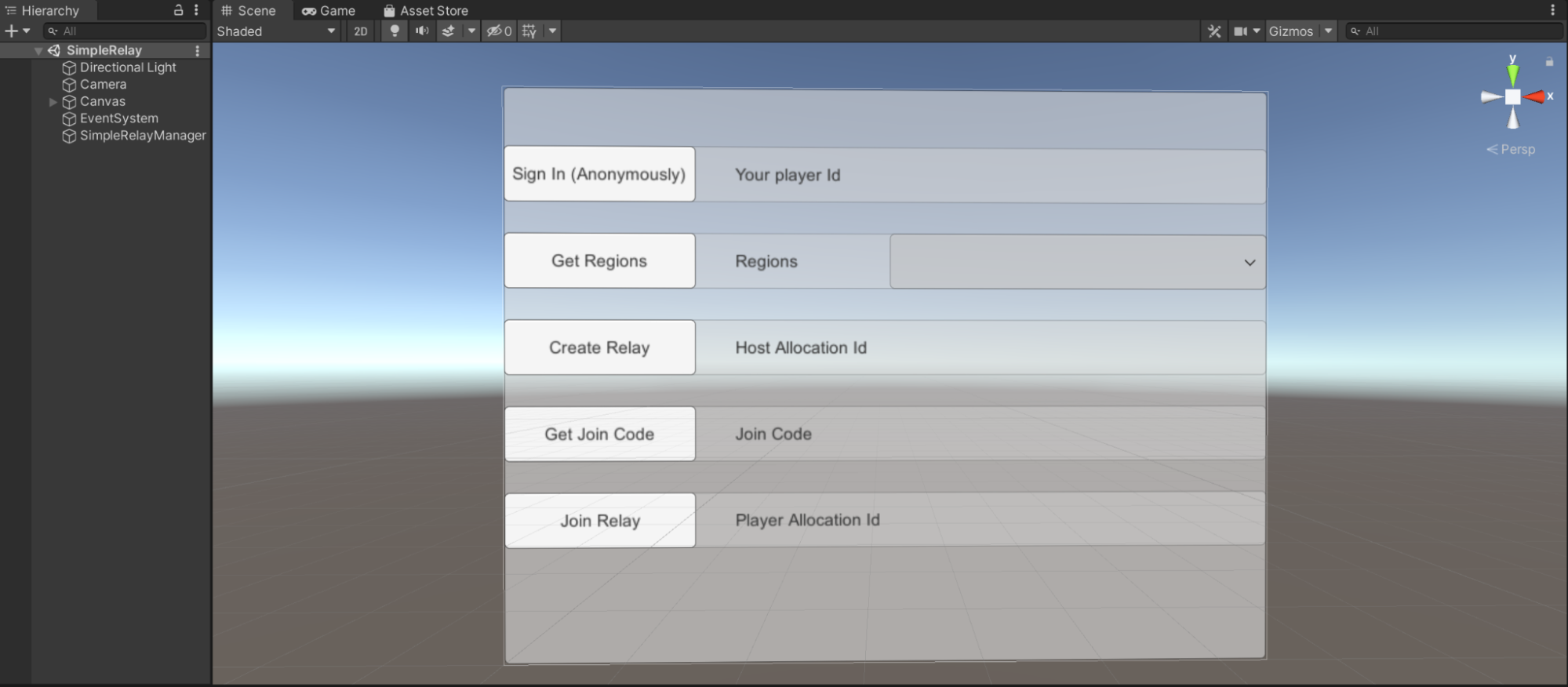The height and width of the screenshot is (687, 1568).
Task: Open the Shaded draw mode dropdown
Action: (276, 31)
